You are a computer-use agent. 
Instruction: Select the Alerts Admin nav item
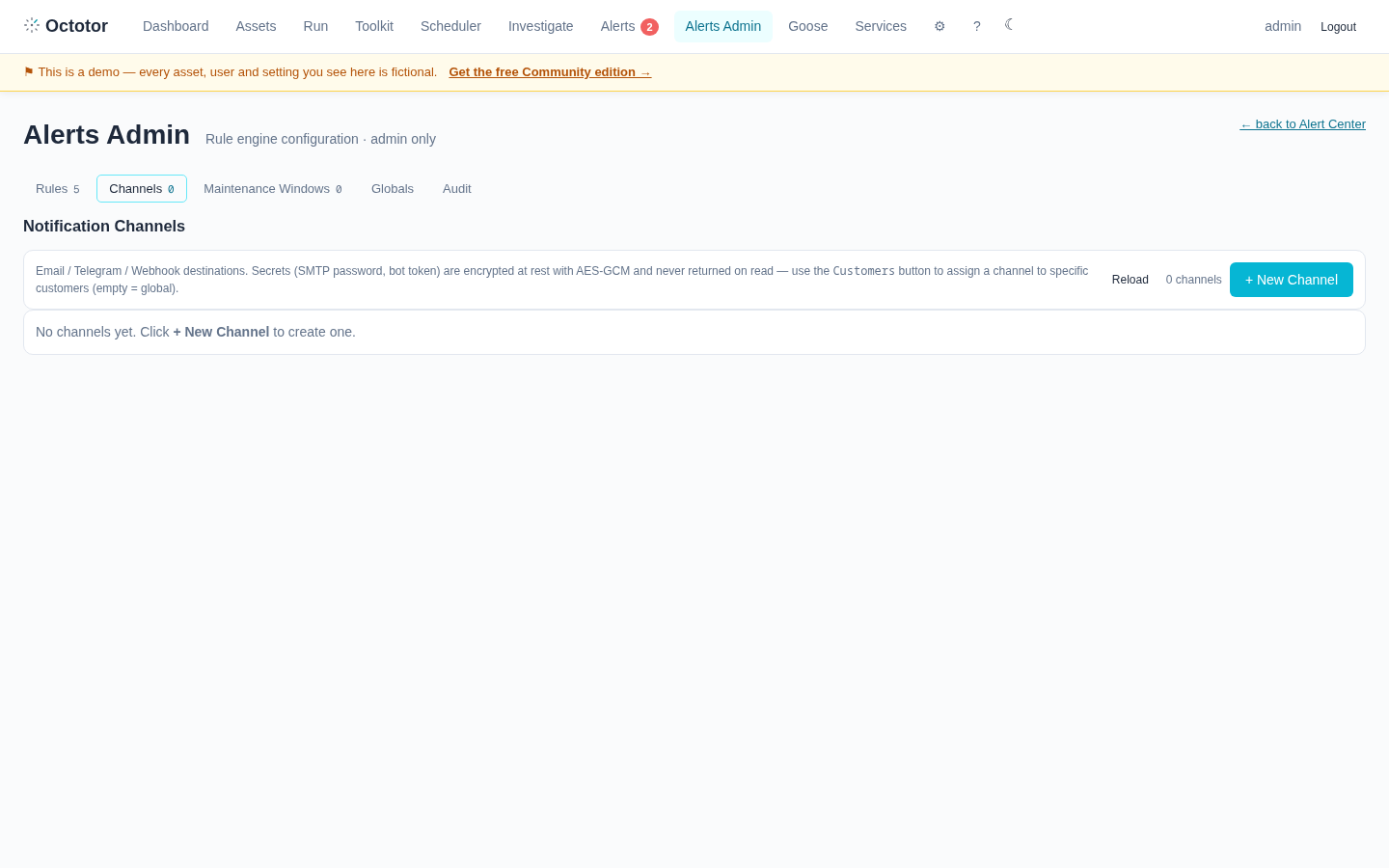(723, 26)
